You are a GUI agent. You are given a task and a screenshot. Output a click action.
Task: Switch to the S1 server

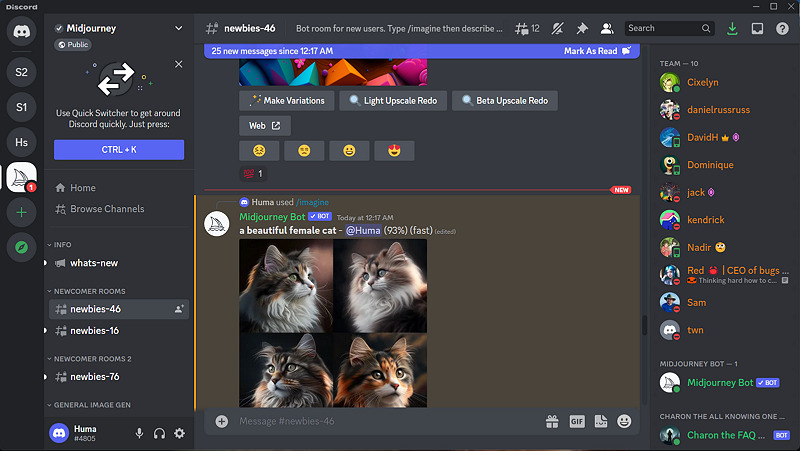21,107
